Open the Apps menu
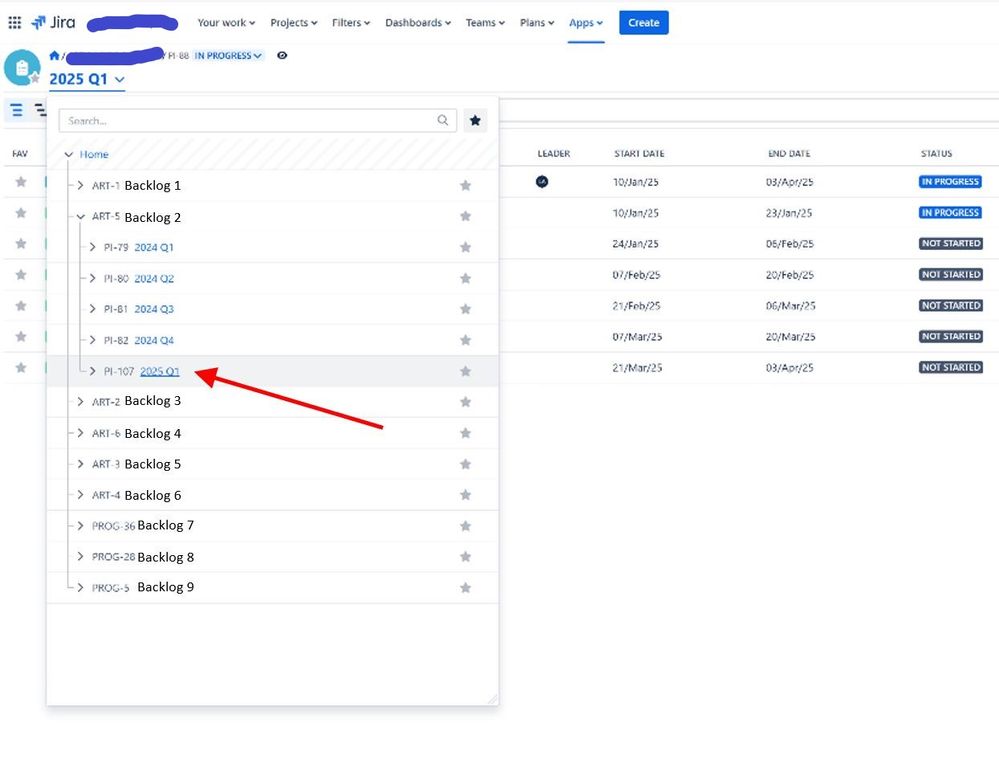Screen dimensions: 999x765 pos(586,23)
